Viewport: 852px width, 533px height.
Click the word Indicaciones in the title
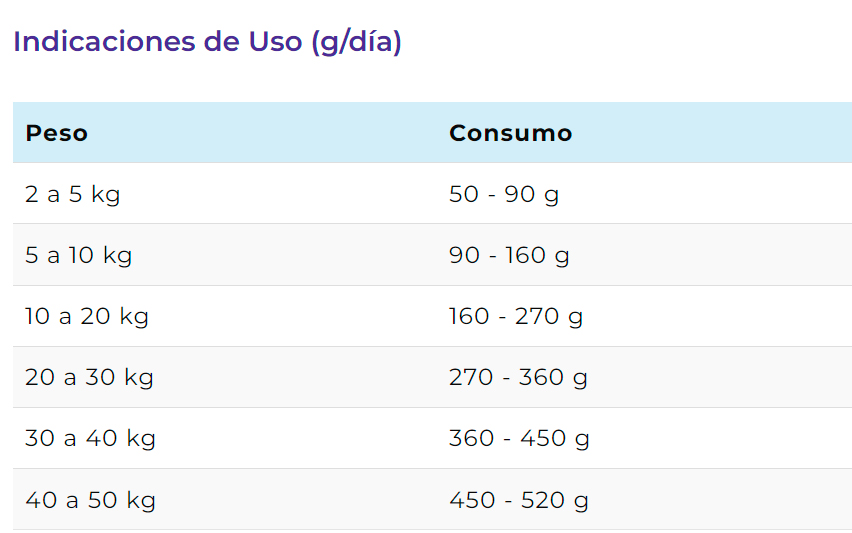point(104,42)
